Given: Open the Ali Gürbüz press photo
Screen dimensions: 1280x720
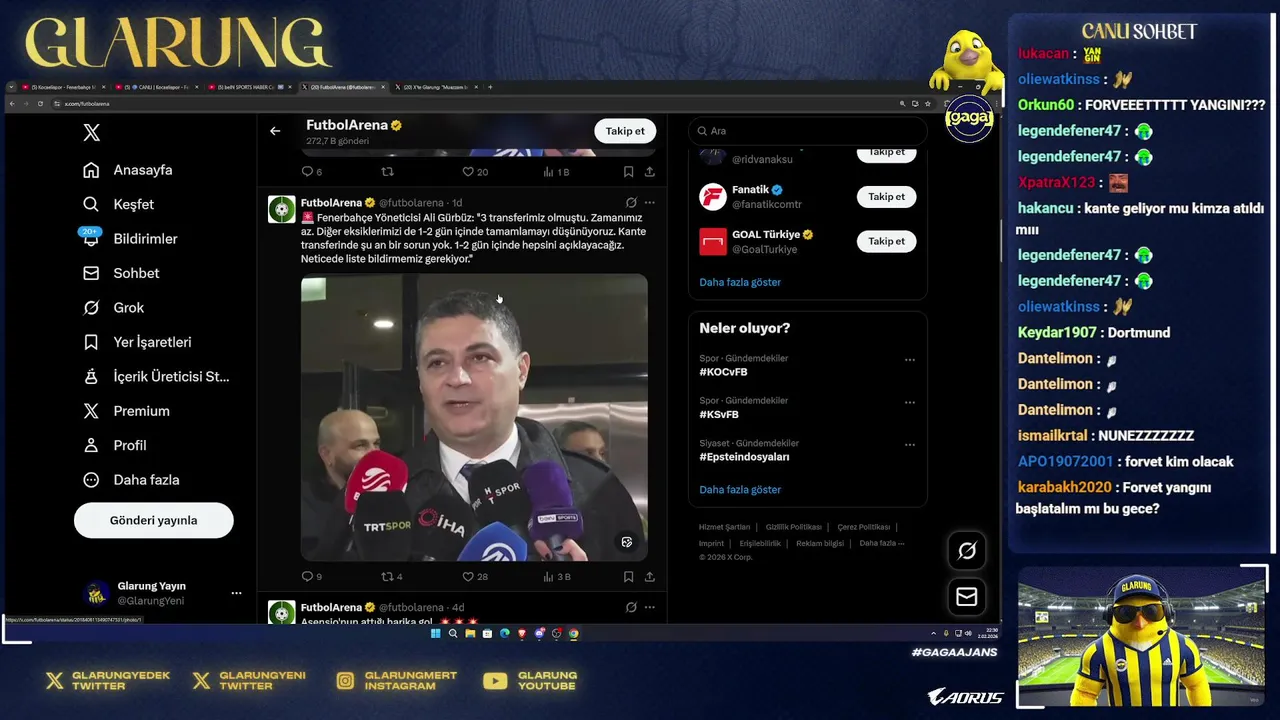Looking at the screenshot, I should point(474,417).
